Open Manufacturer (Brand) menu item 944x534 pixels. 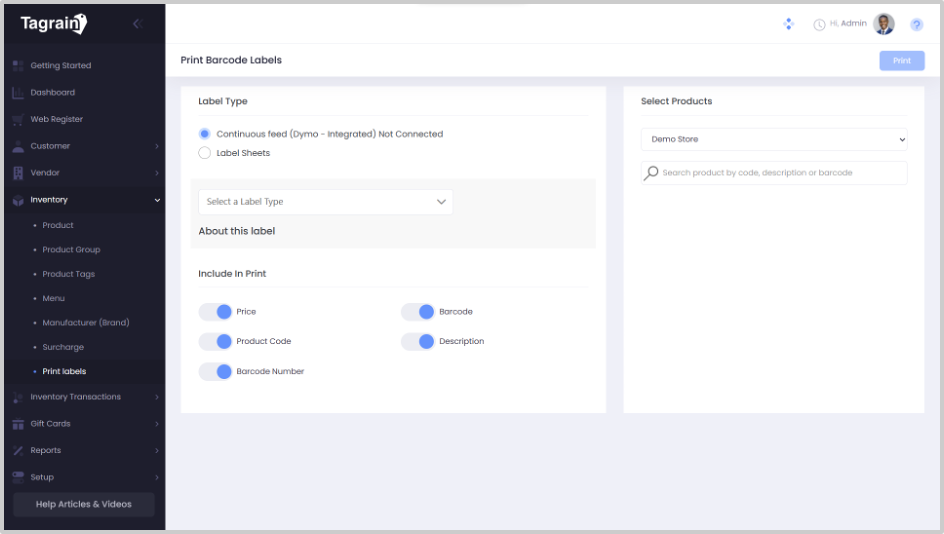pyautogui.click(x=85, y=323)
